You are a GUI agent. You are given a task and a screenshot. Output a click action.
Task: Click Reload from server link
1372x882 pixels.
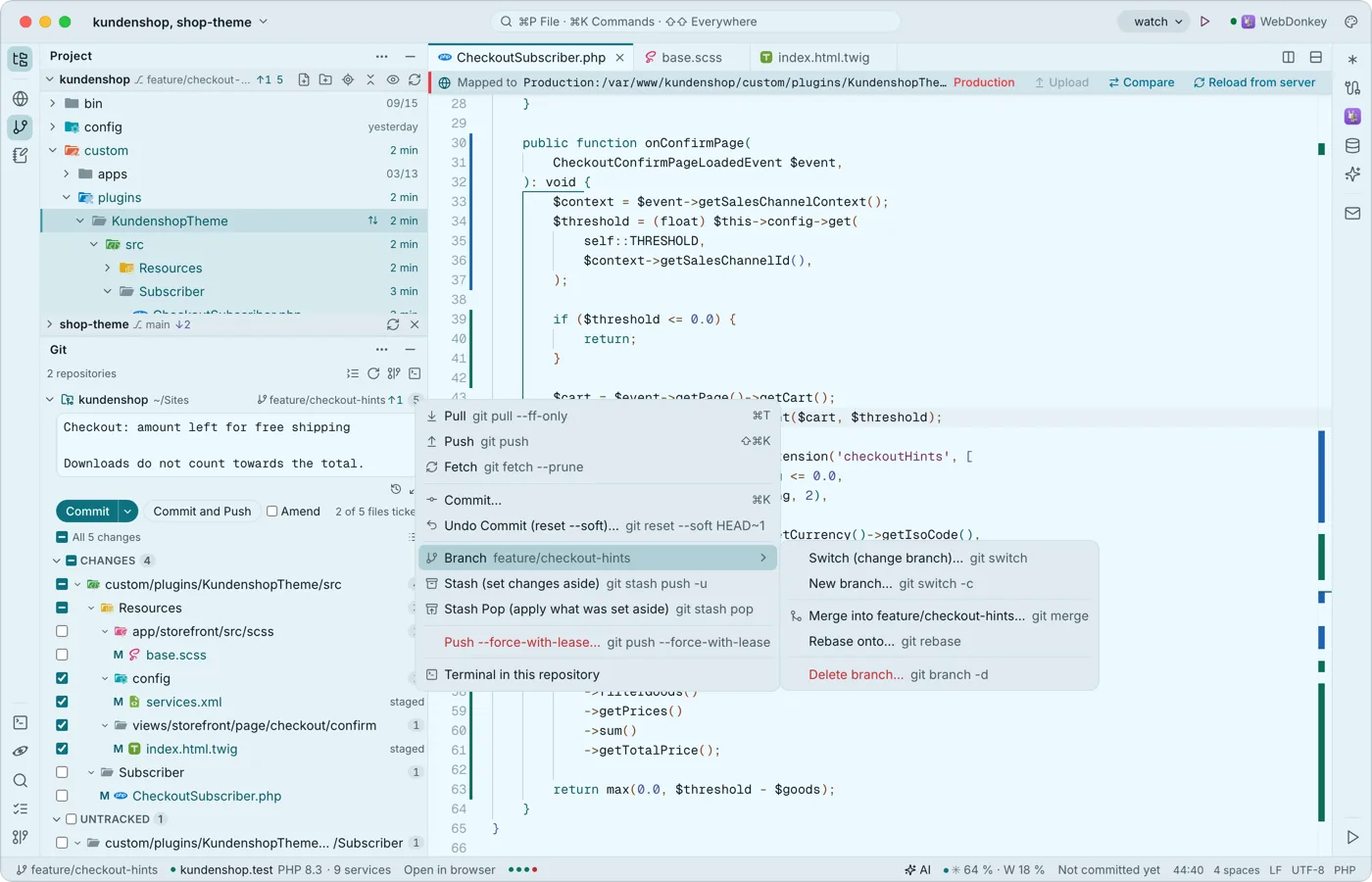point(1253,82)
